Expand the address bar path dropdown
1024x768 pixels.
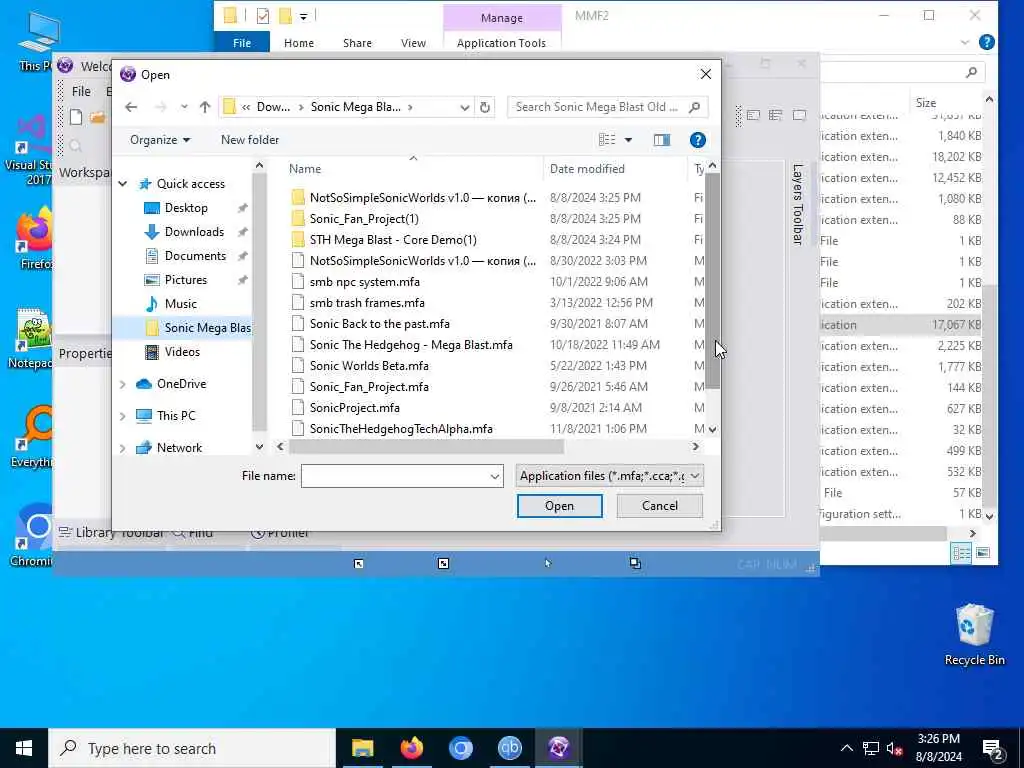click(464, 107)
